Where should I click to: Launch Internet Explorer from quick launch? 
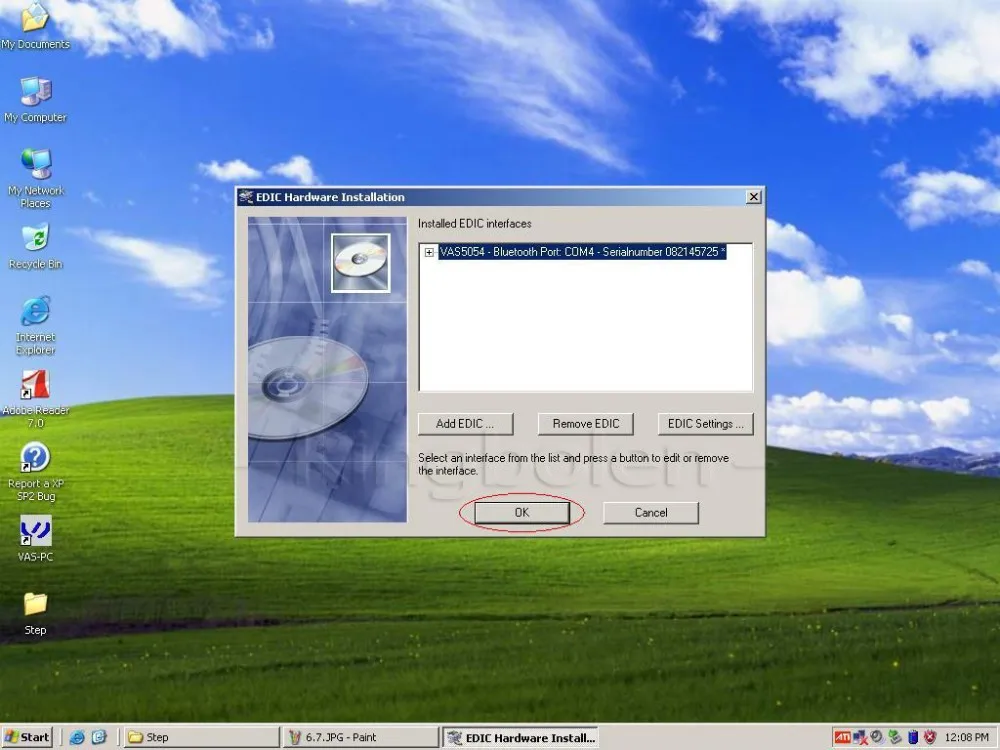tap(77, 738)
